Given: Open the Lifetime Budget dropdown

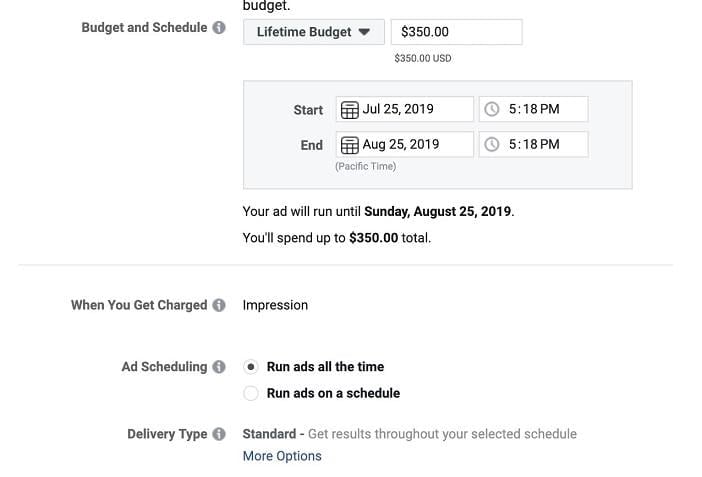Looking at the screenshot, I should [312, 32].
